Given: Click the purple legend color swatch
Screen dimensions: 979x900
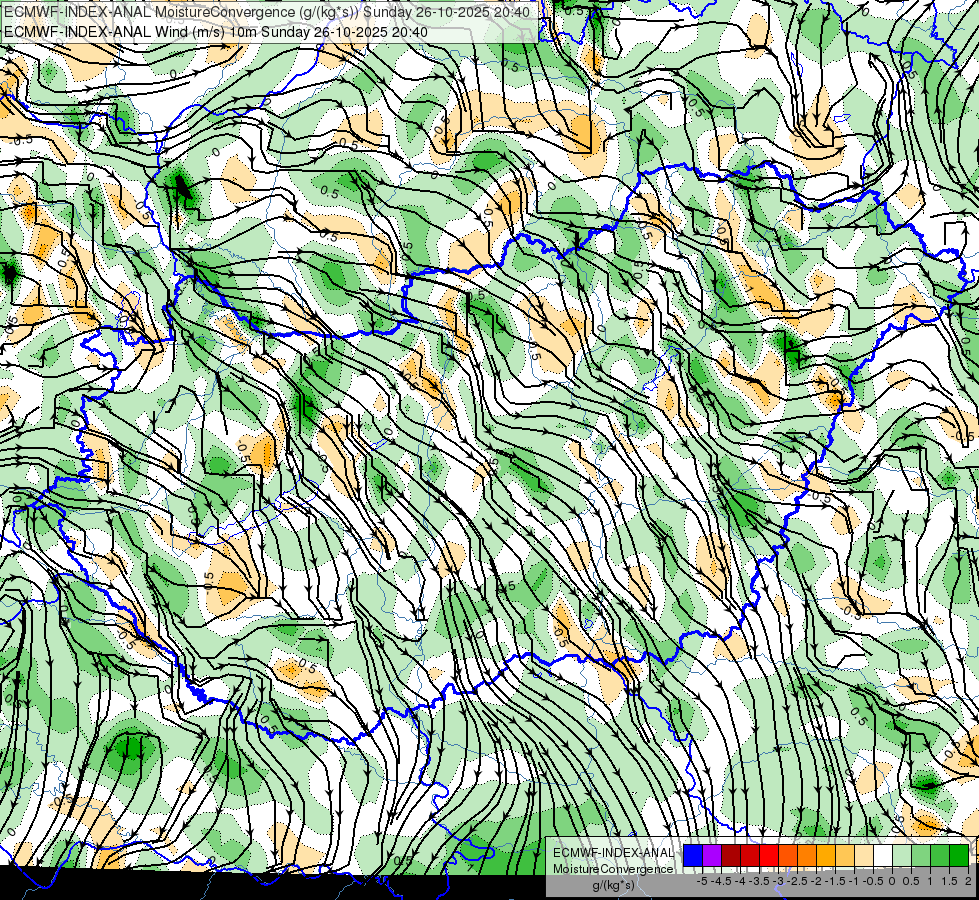Looking at the screenshot, I should click(712, 855).
